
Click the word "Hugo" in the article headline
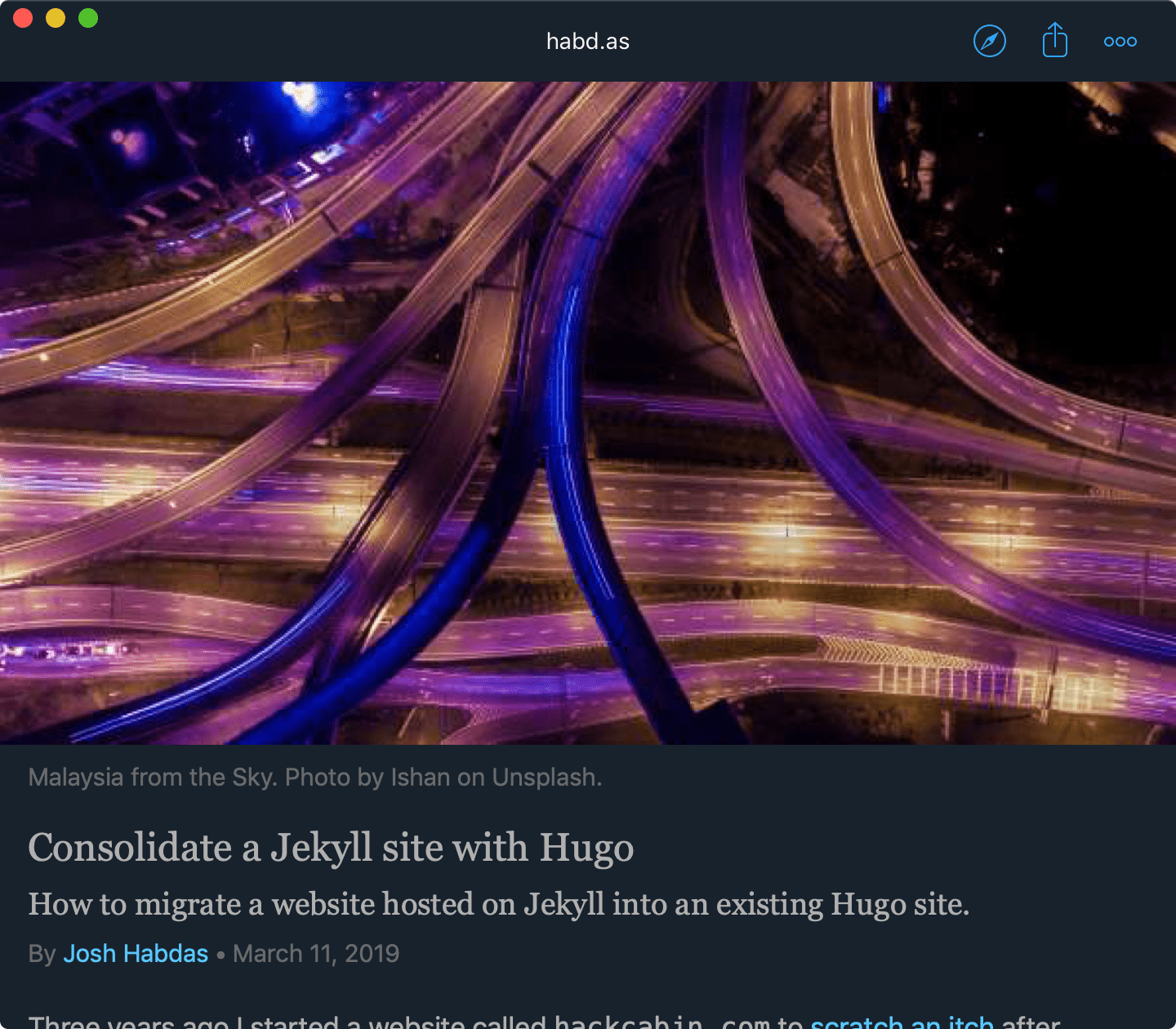click(x=586, y=848)
